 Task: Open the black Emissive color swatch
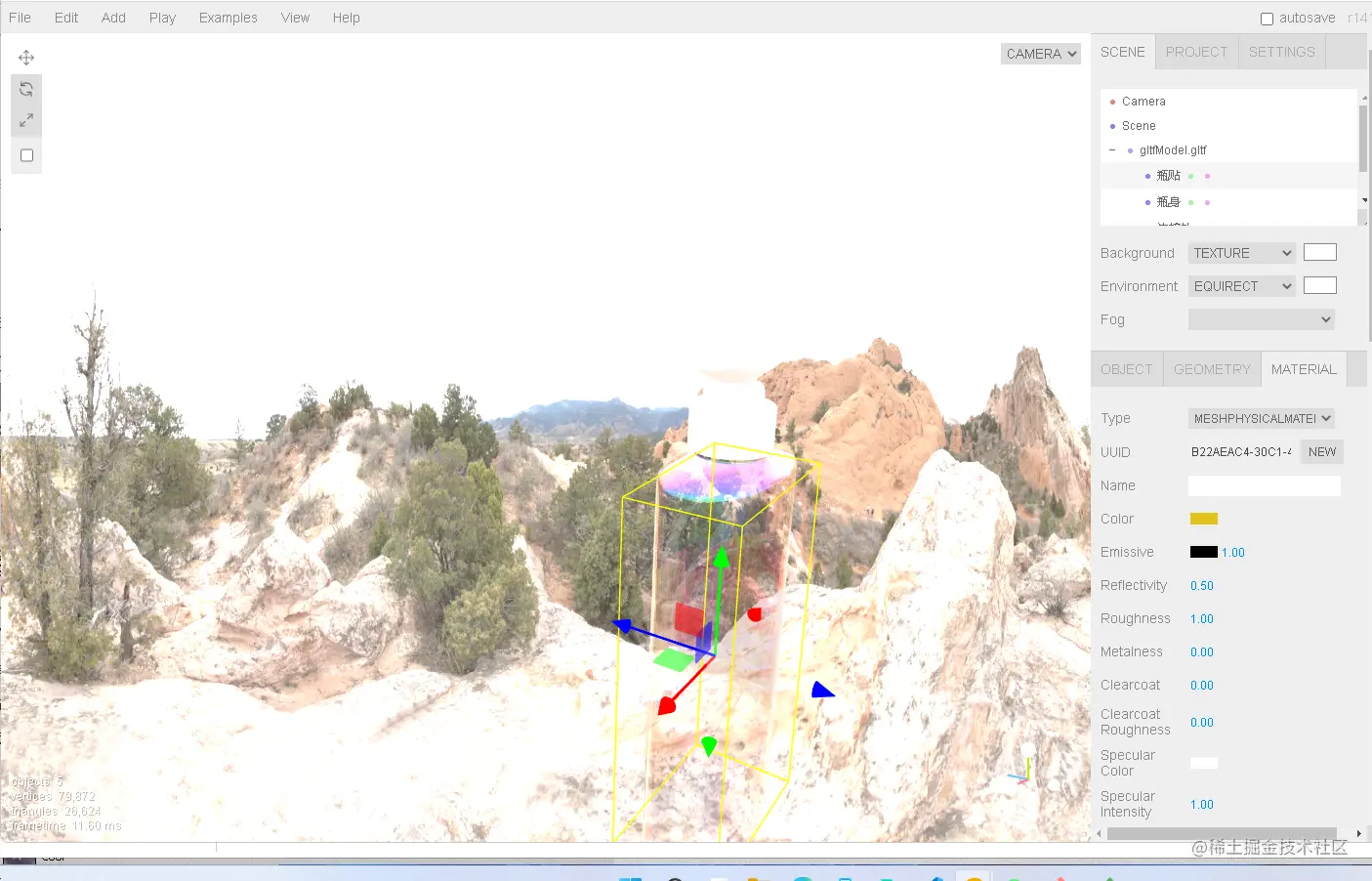click(x=1203, y=552)
